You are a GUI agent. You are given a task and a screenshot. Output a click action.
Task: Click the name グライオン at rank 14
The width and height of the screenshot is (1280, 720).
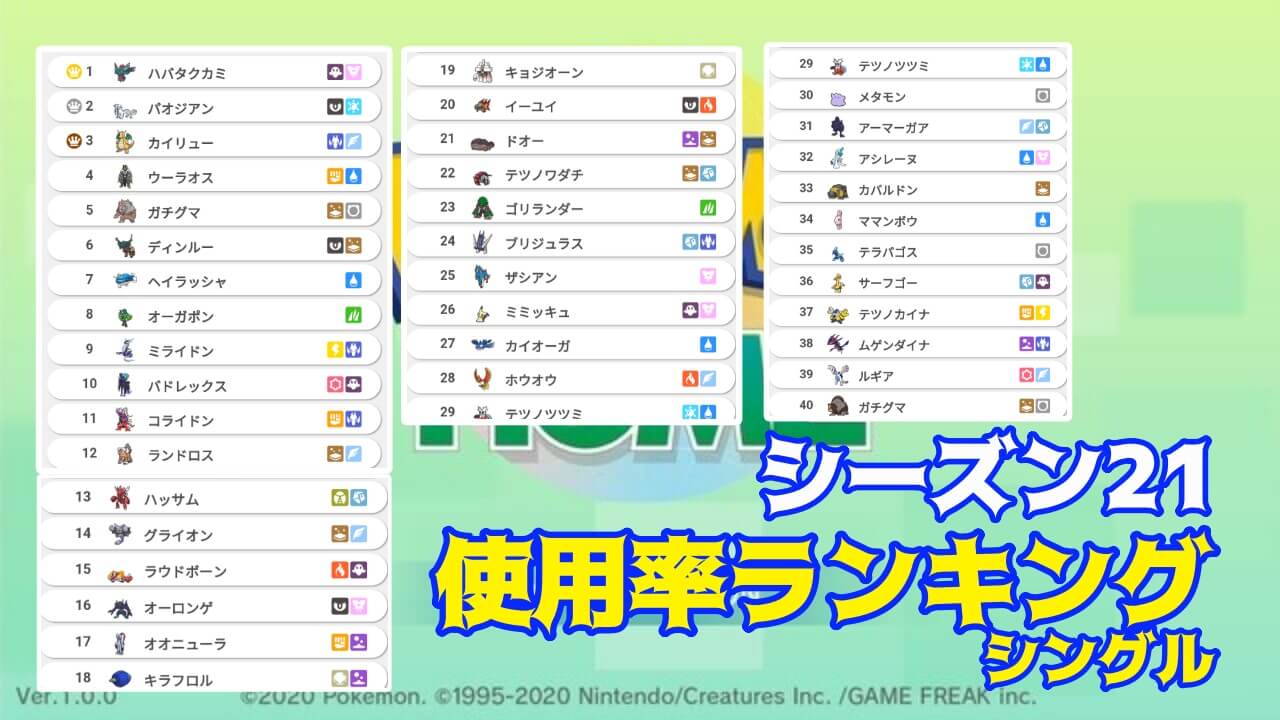(x=178, y=535)
